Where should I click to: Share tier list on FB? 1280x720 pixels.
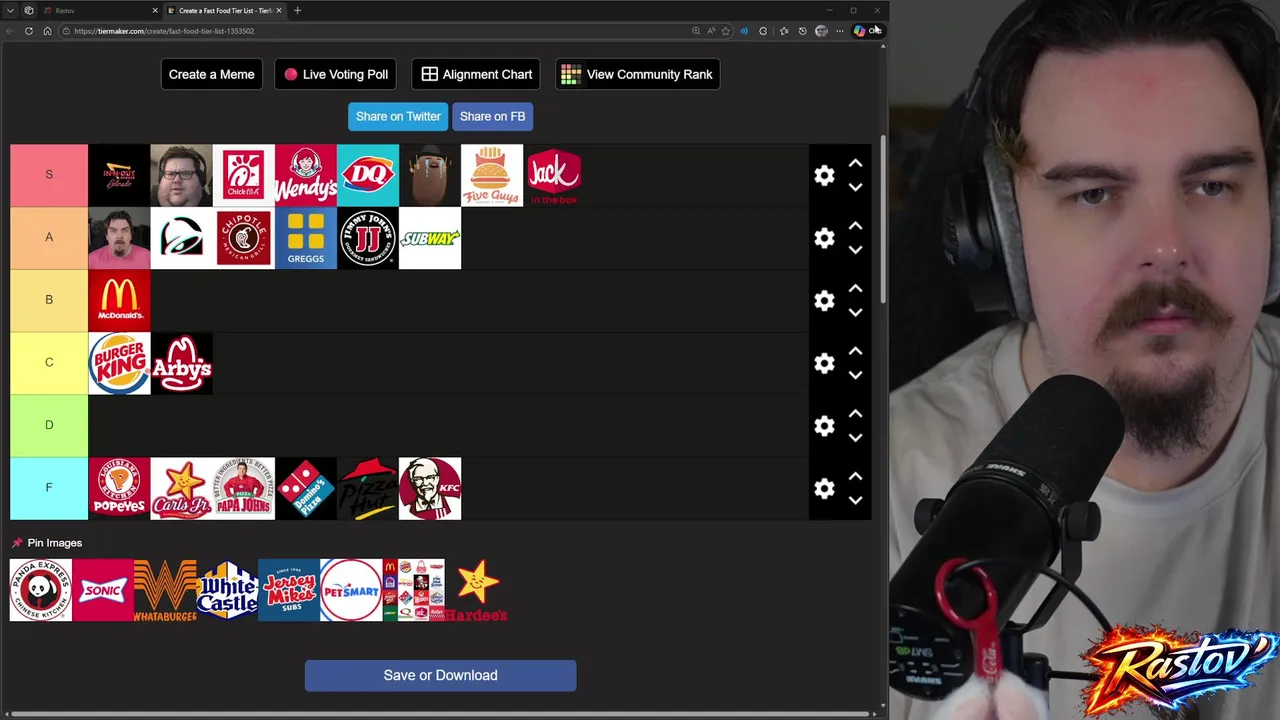[x=492, y=116]
